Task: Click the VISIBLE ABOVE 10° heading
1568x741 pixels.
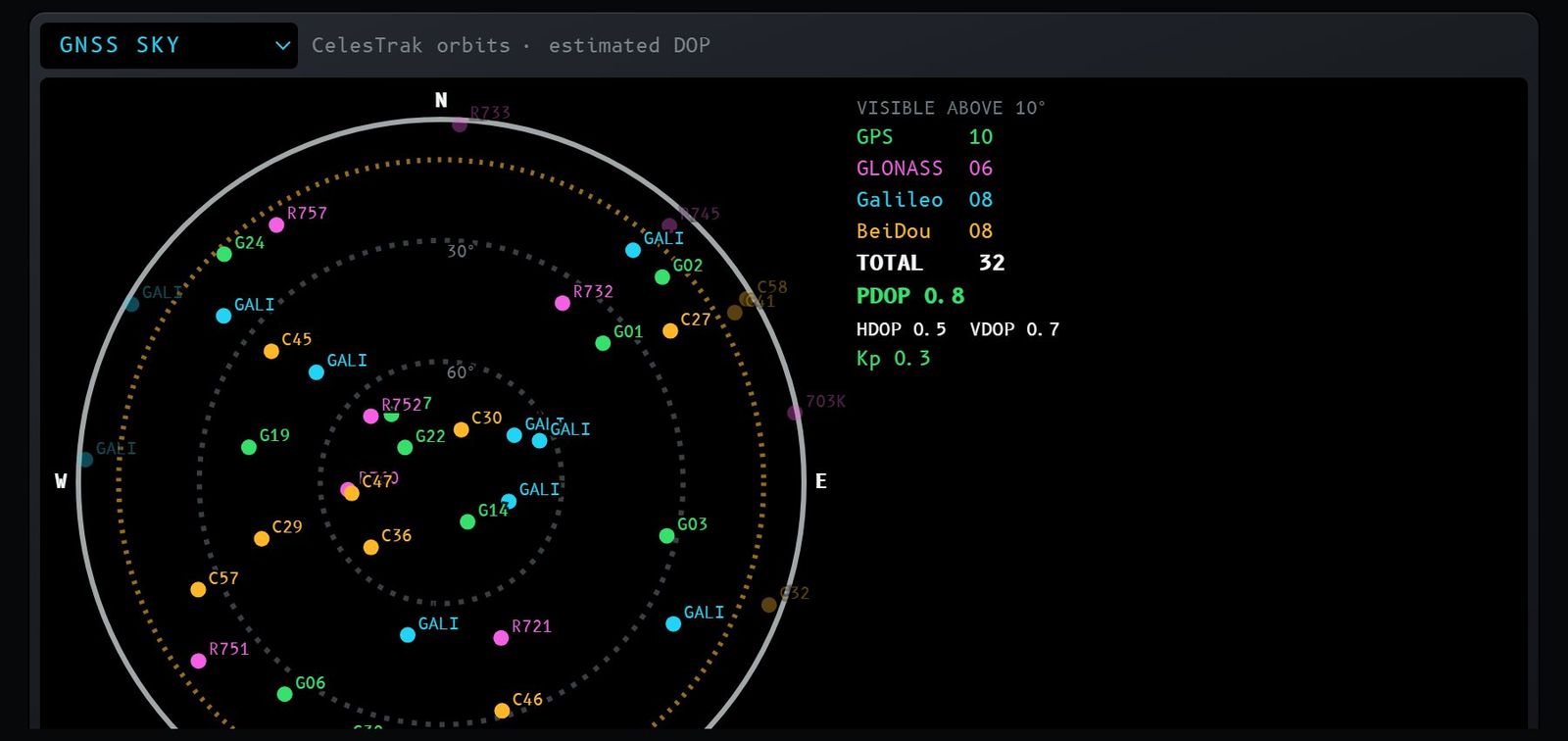Action: 951,108
